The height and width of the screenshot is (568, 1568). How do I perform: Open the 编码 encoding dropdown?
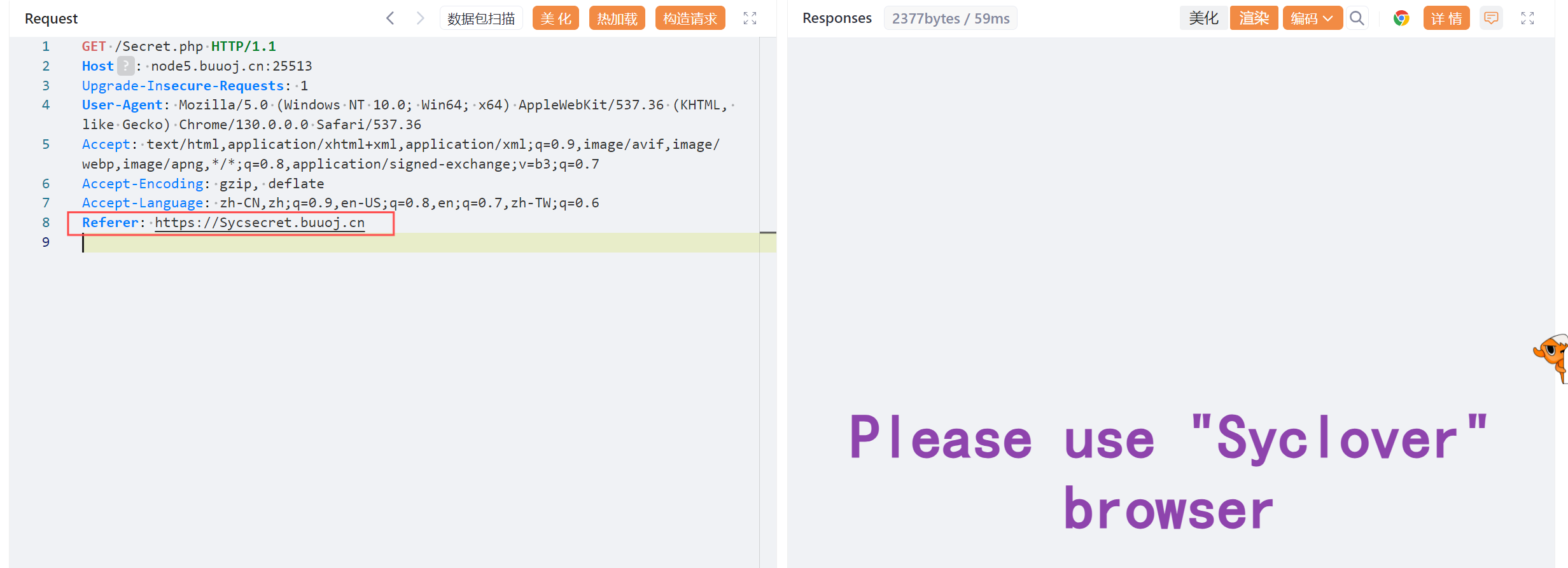pos(1312,18)
